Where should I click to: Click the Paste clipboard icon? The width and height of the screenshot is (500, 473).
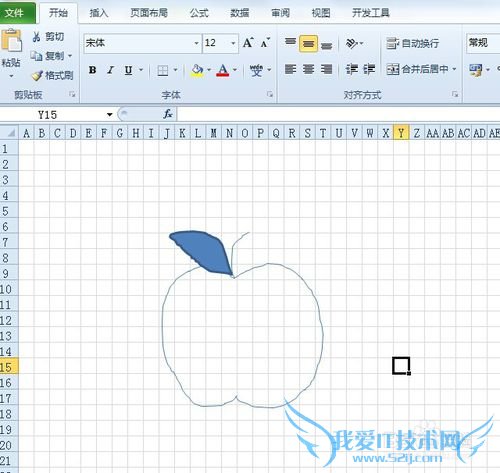point(12,40)
